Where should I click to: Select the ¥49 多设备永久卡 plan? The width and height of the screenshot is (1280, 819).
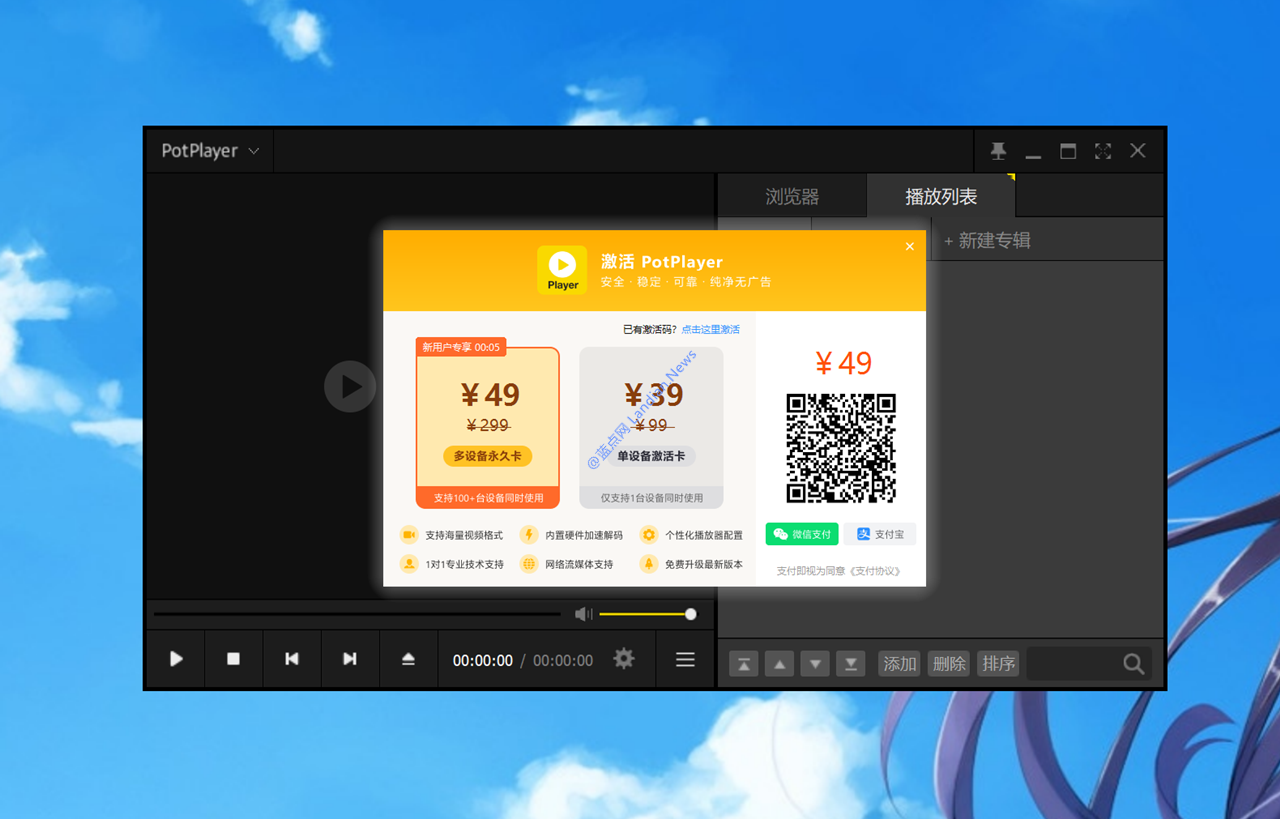point(488,427)
